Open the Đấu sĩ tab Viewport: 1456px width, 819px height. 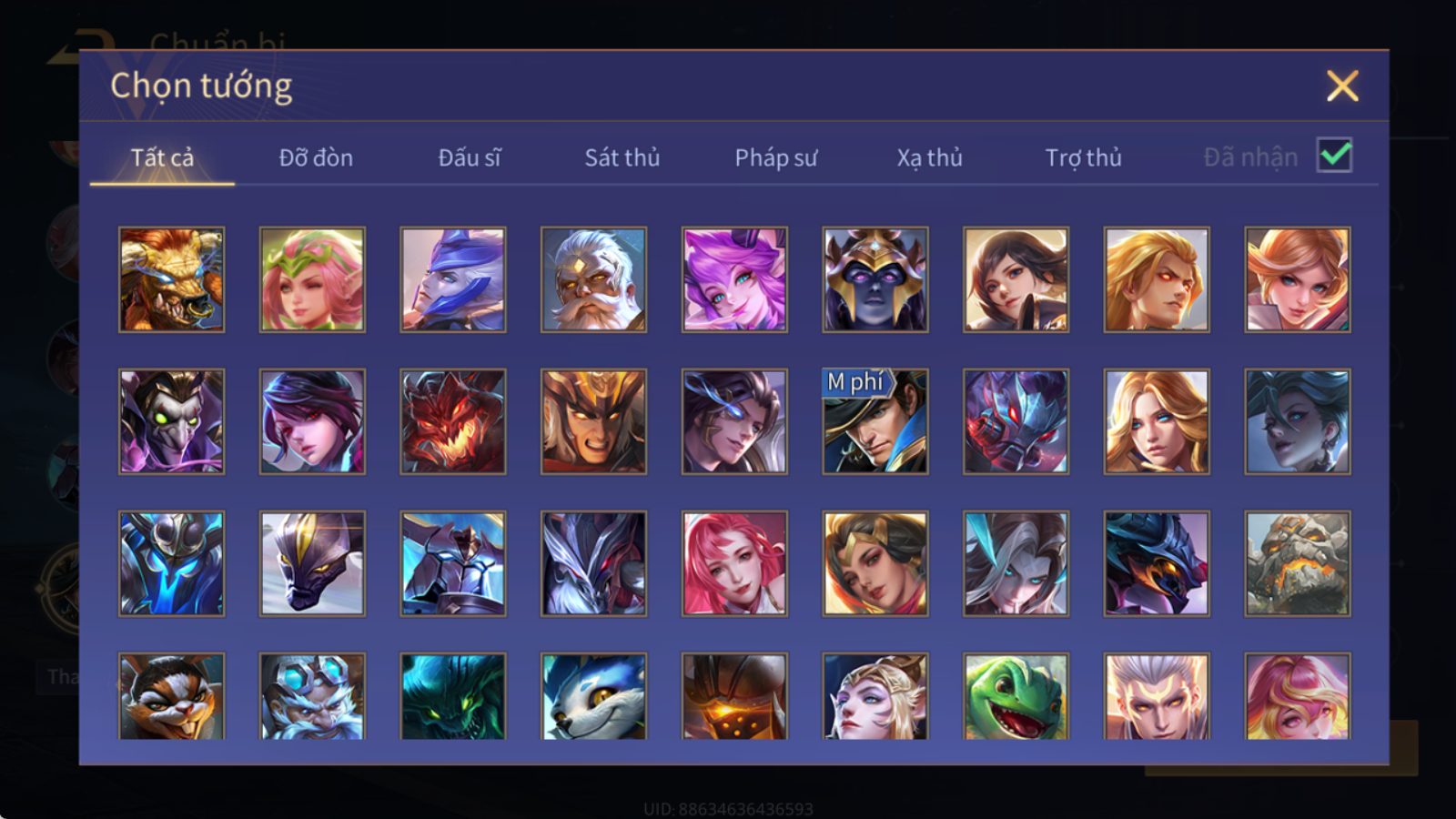(470, 158)
